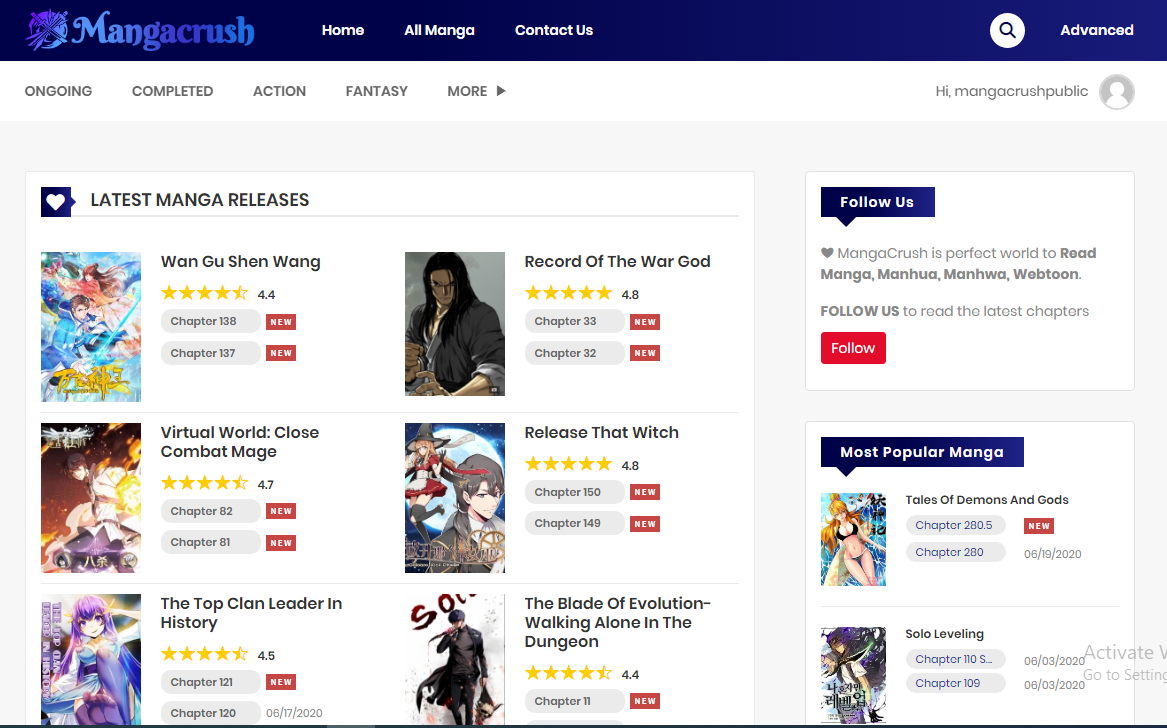Click the Mangacrush logo

point(140,31)
